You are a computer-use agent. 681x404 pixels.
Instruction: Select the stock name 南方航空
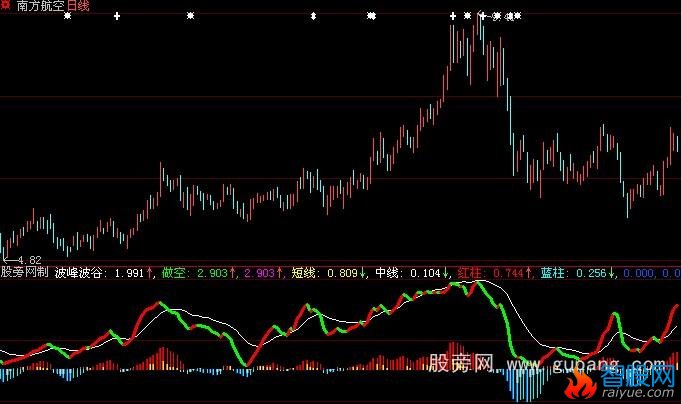click(x=40, y=6)
